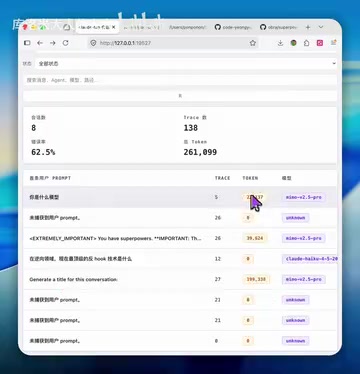Click the claude-haiku-4-5 model badge
360x374 pixels.
point(310,259)
